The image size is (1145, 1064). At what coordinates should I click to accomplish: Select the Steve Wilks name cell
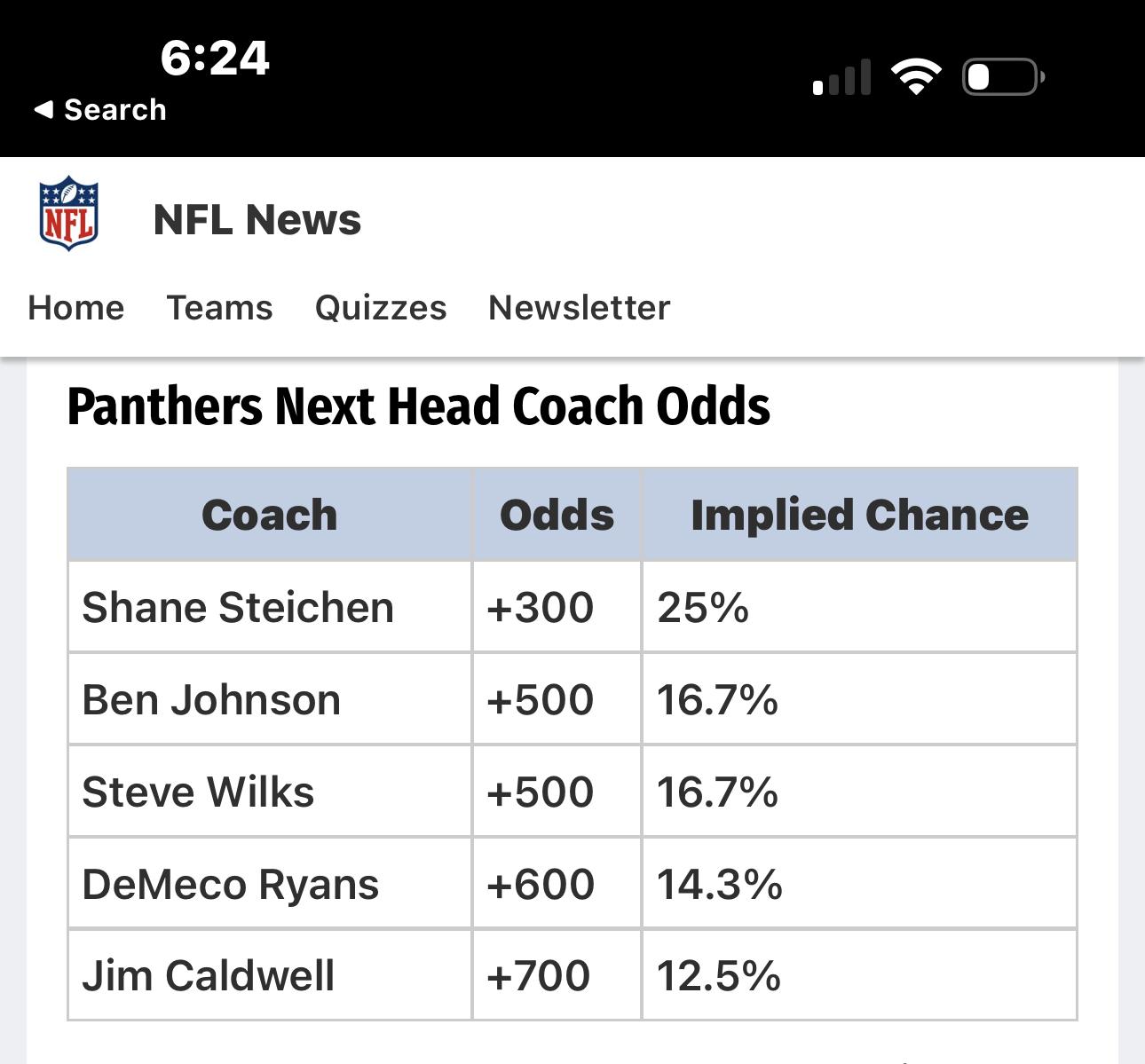click(198, 792)
